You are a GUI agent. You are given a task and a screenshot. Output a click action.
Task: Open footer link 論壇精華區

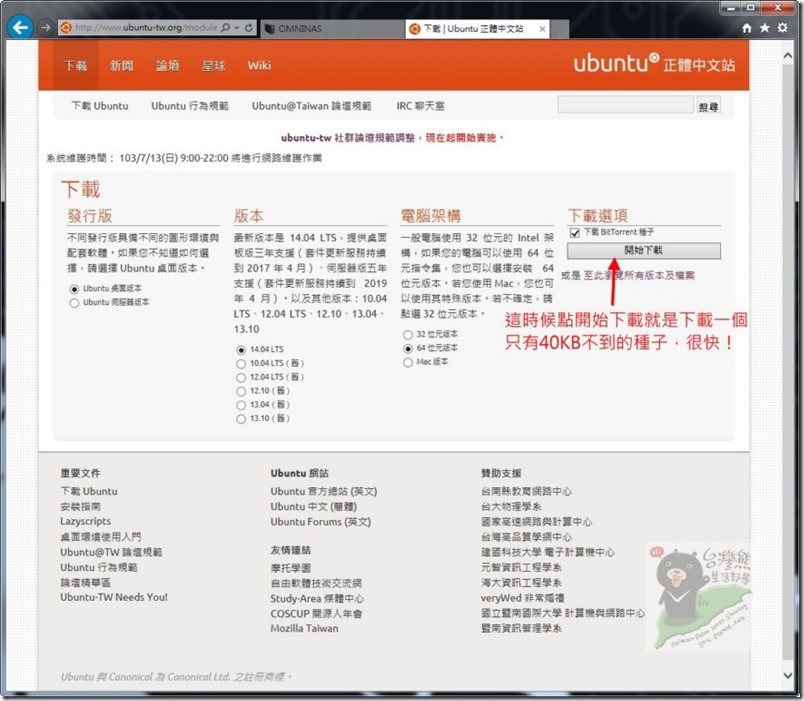click(x=86, y=582)
